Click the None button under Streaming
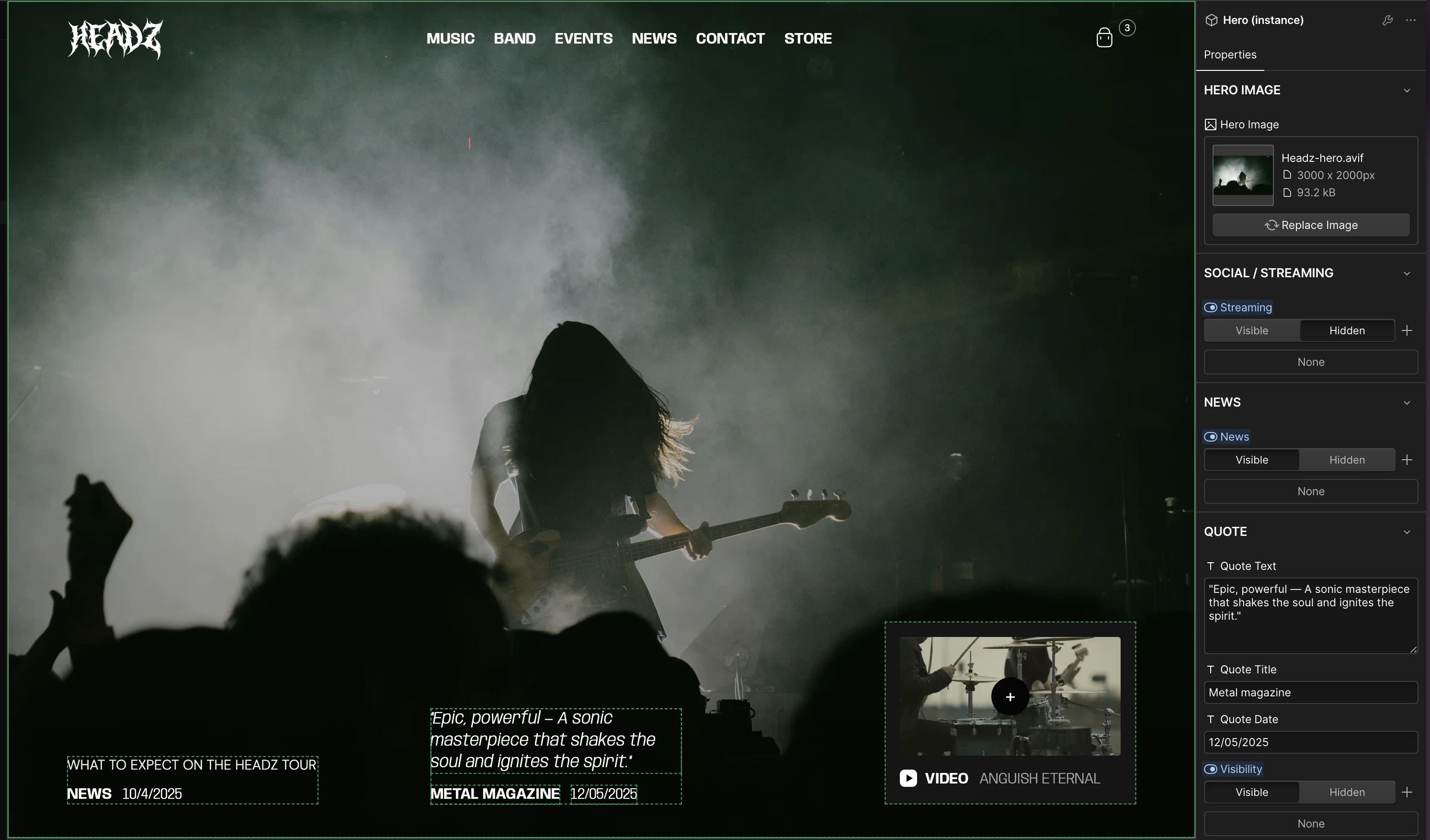The height and width of the screenshot is (840, 1430). [x=1311, y=362]
